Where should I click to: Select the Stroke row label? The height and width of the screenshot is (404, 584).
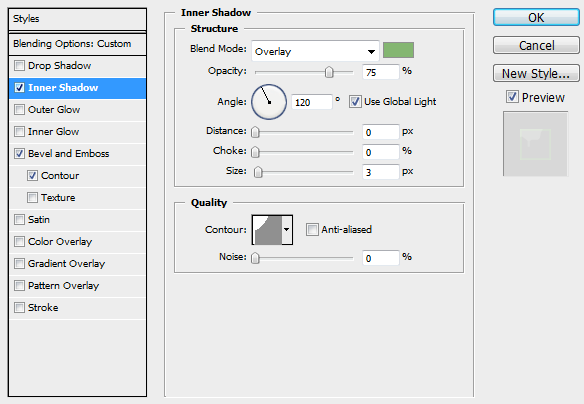click(43, 308)
